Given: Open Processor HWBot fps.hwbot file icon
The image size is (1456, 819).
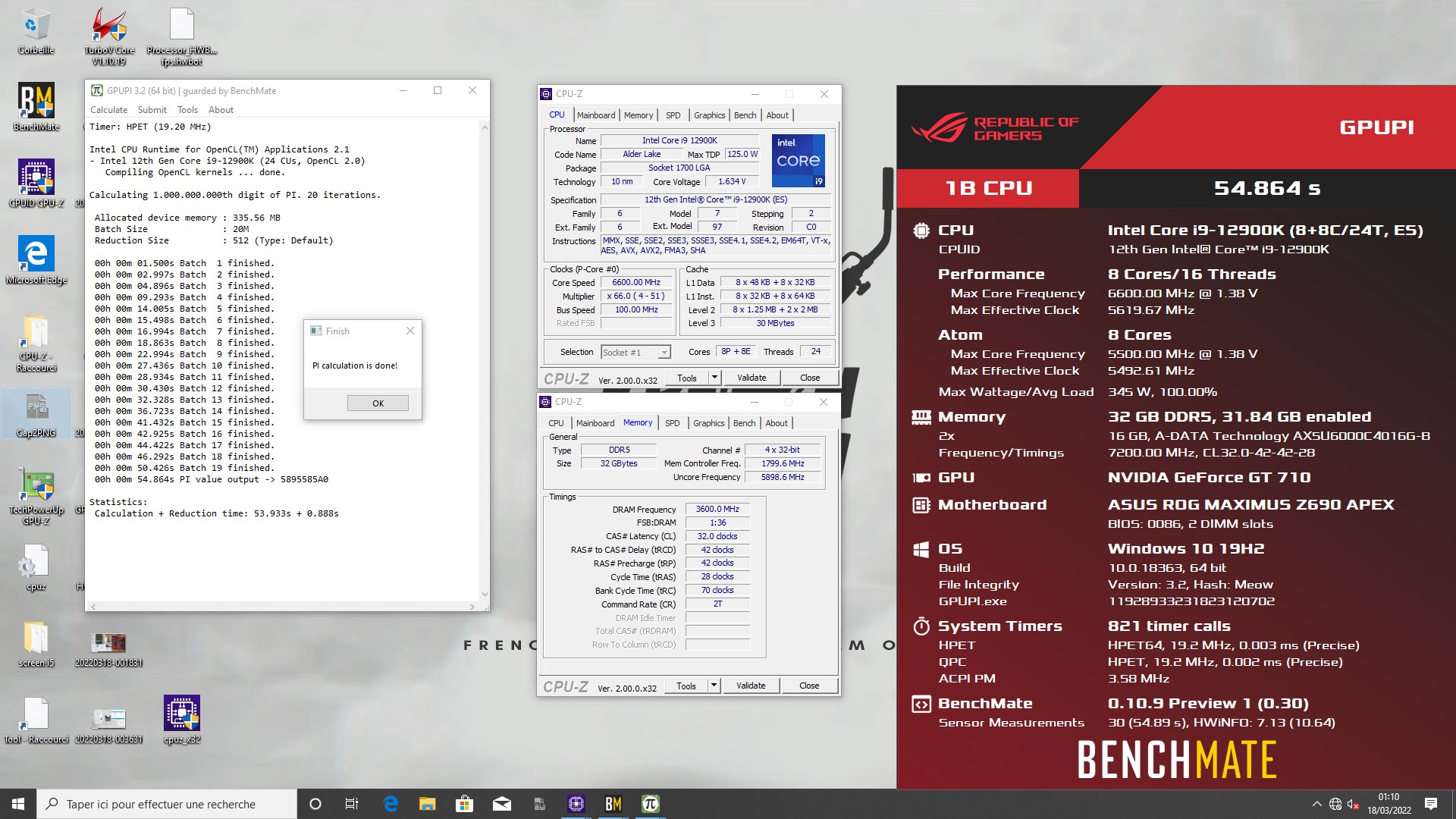Looking at the screenshot, I should 182,36.
